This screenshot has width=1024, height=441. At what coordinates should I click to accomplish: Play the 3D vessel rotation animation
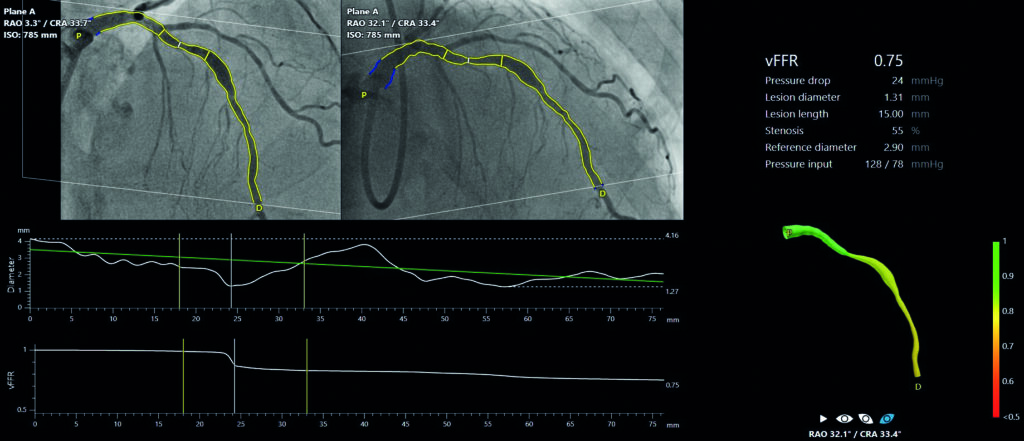pos(824,417)
